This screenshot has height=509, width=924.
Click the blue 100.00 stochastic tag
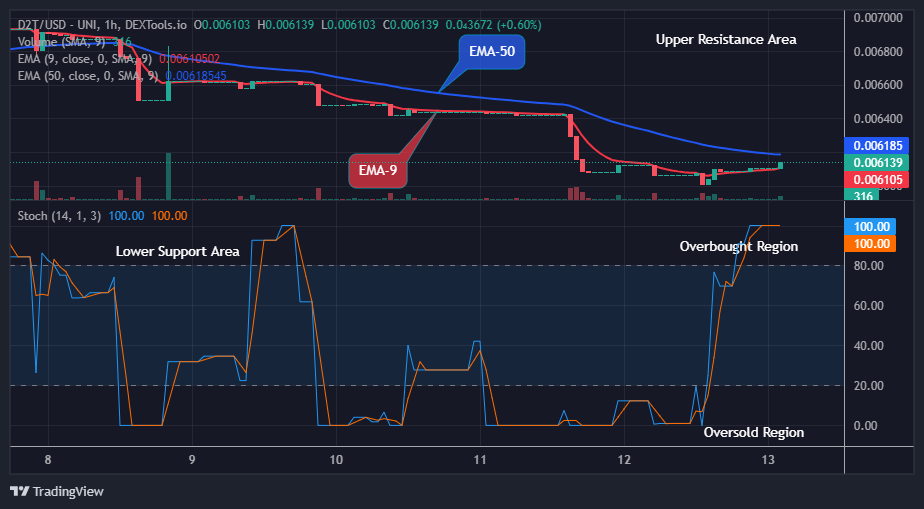(870, 227)
